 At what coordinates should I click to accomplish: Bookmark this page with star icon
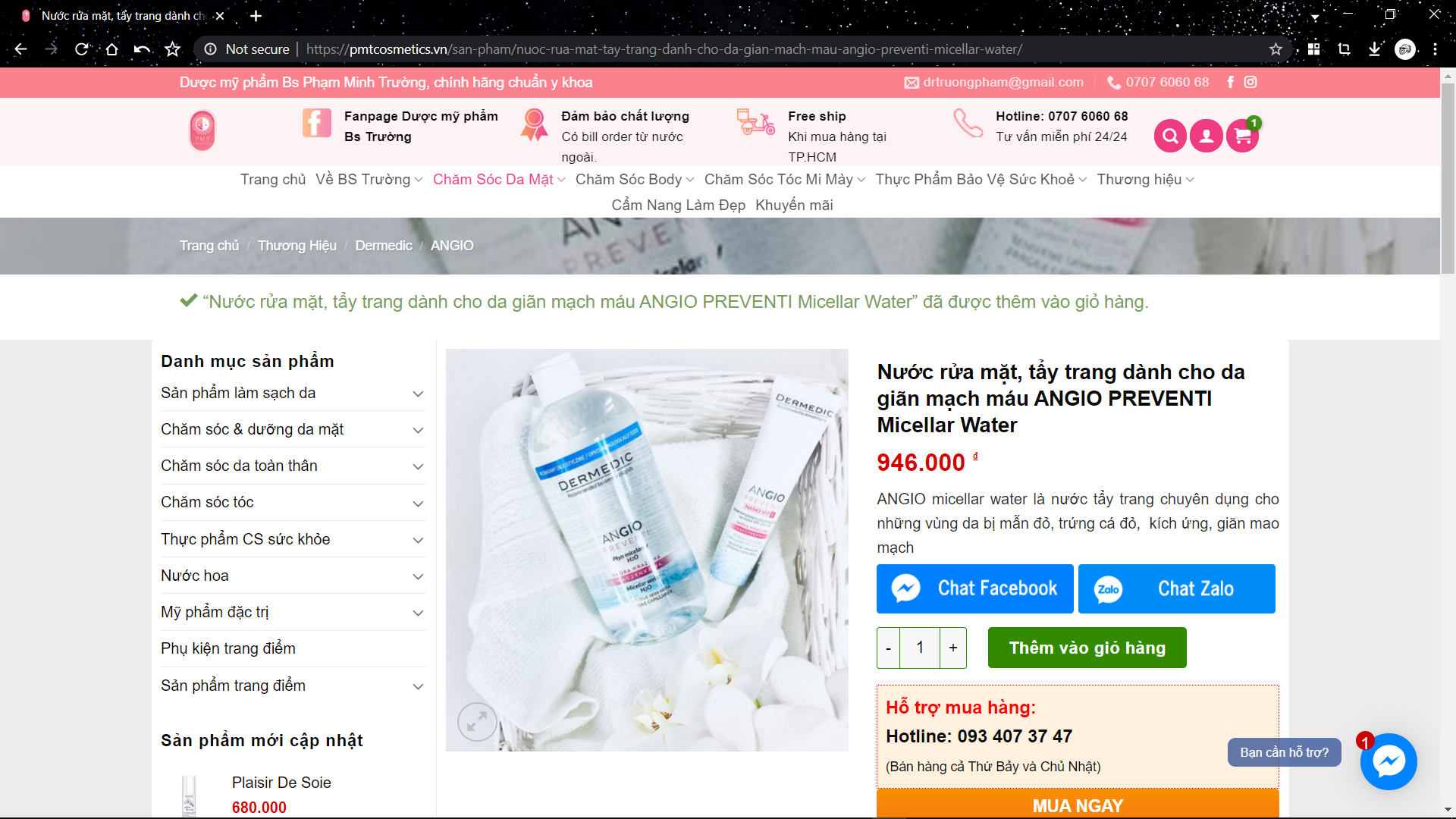click(1276, 49)
